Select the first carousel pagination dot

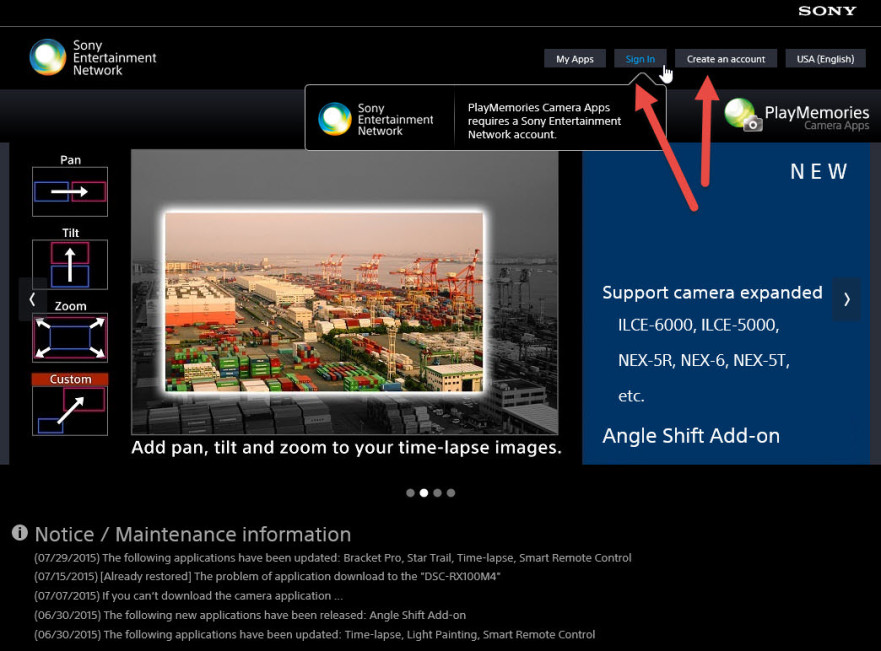411,492
